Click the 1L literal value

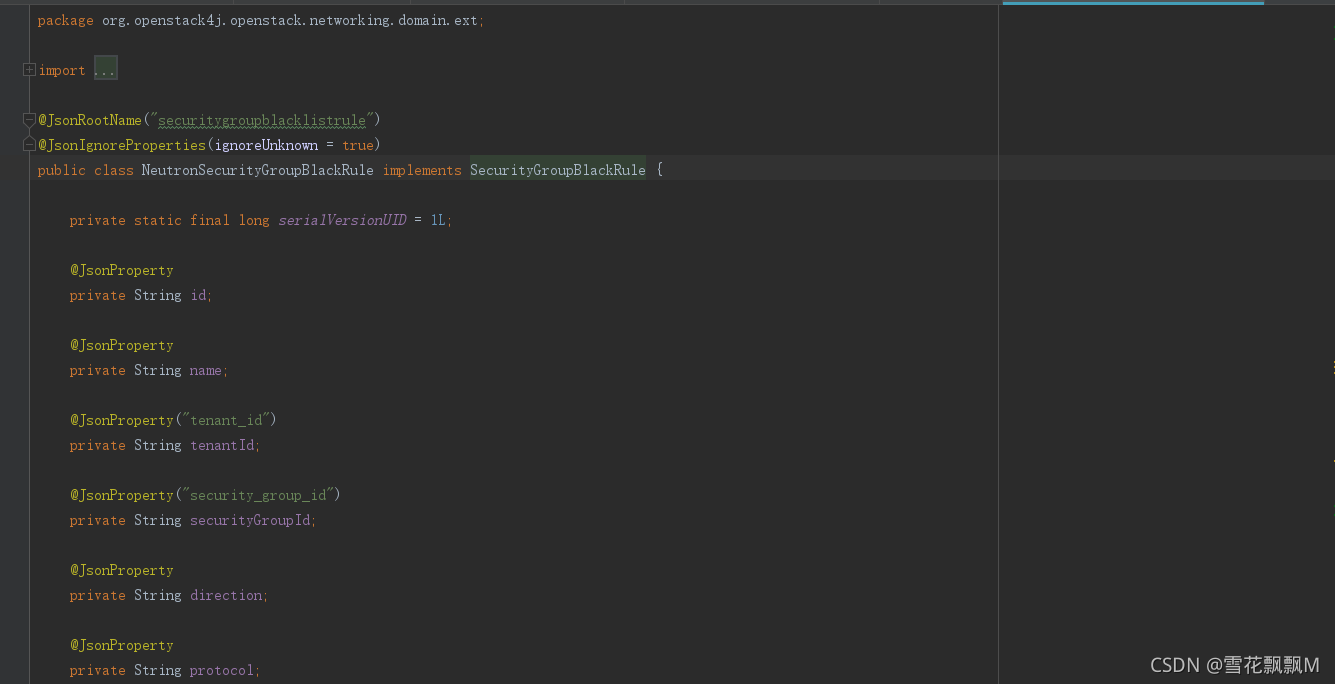(x=438, y=220)
